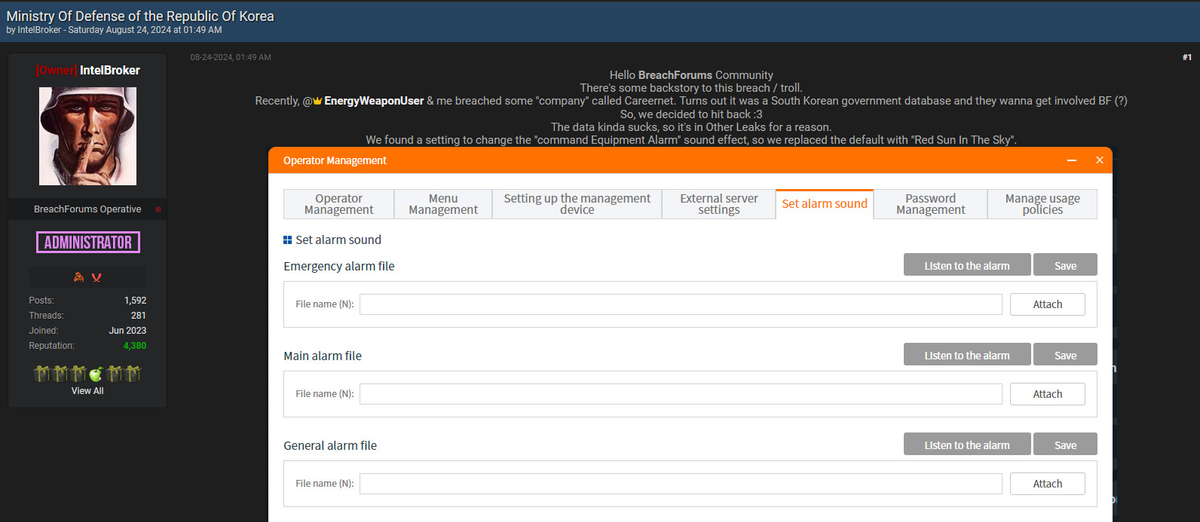Select the Set alarm sound tab
Image resolution: width=1200 pixels, height=522 pixels.
825,204
